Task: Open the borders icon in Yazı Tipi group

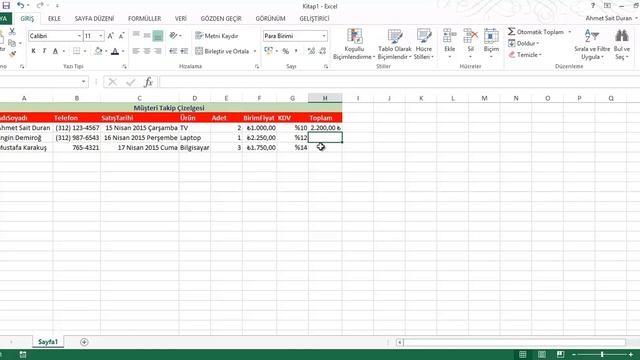Action: (x=76, y=51)
